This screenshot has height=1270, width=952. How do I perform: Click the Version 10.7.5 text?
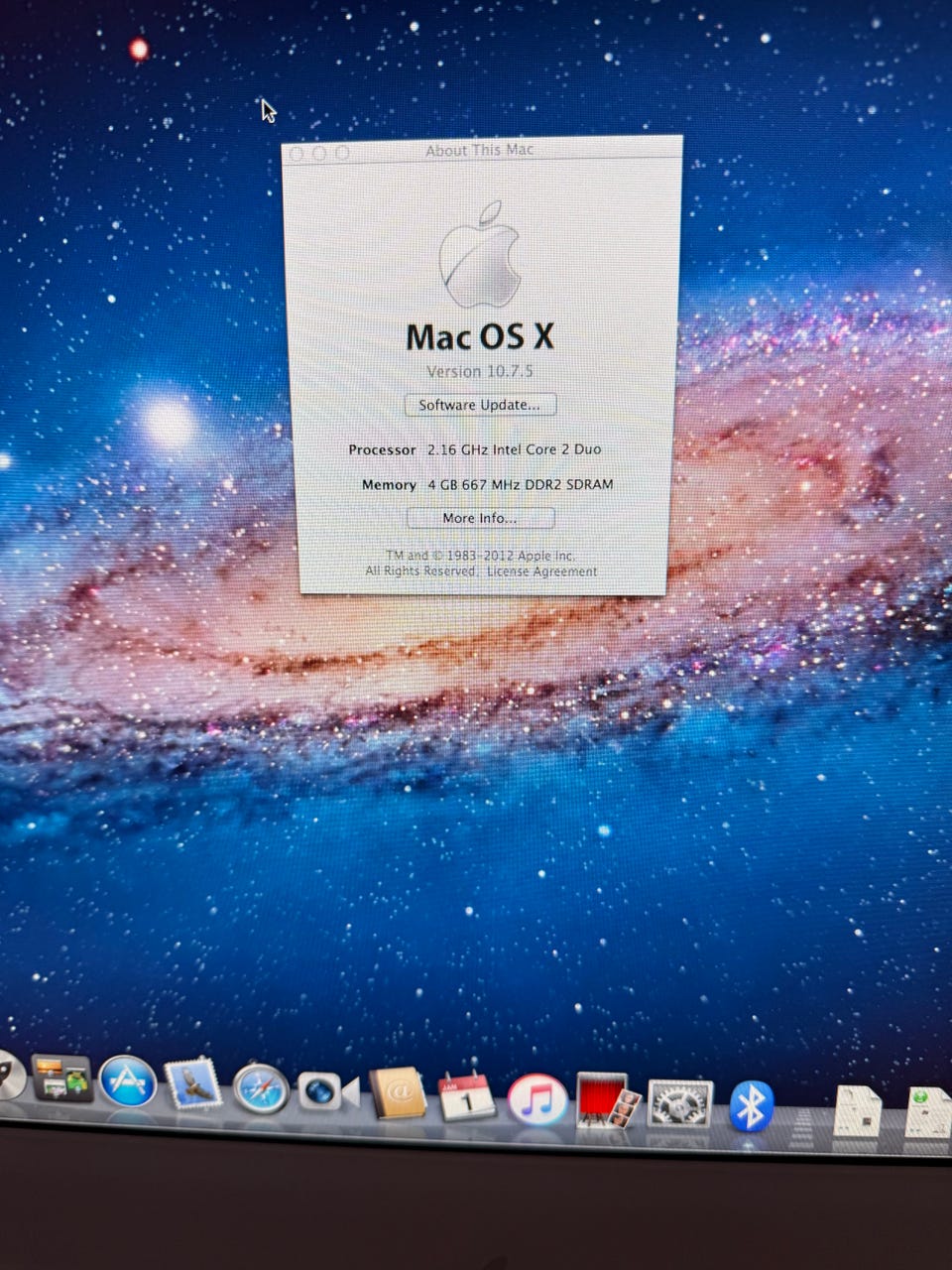pos(480,371)
